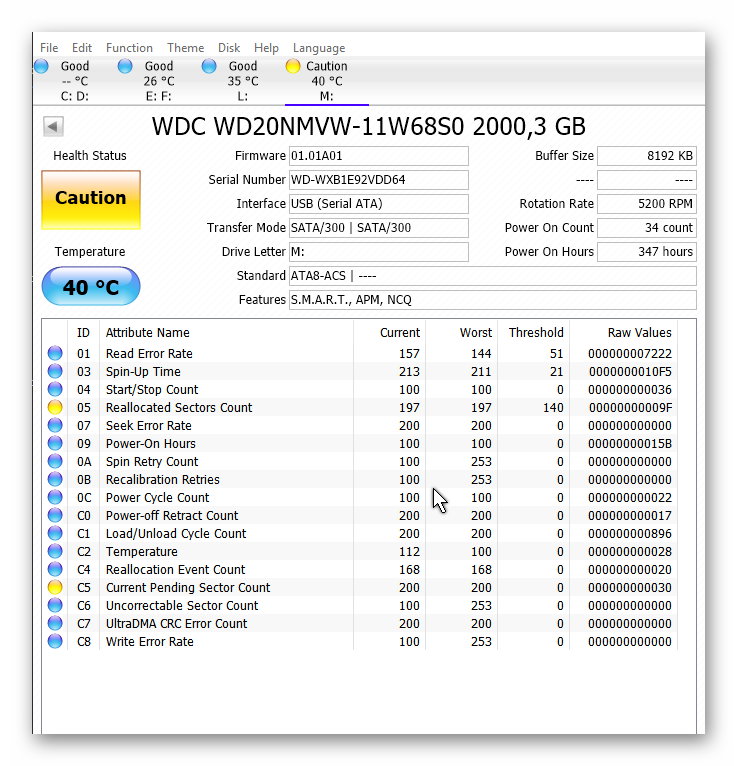Click the blue status dot for Read Error Rate
The height and width of the screenshot is (766, 737).
pos(55,353)
